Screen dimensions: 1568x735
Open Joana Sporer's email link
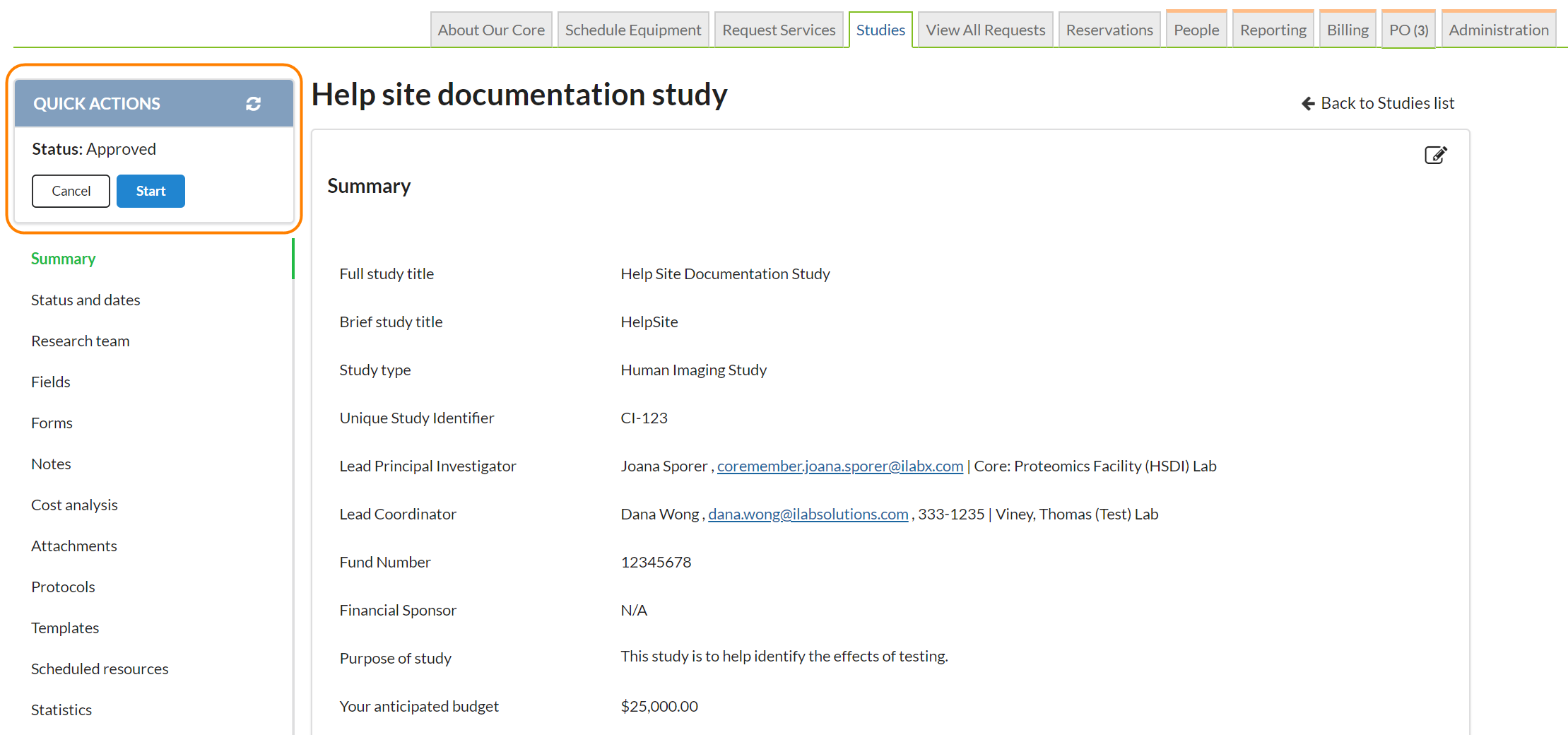pos(839,466)
